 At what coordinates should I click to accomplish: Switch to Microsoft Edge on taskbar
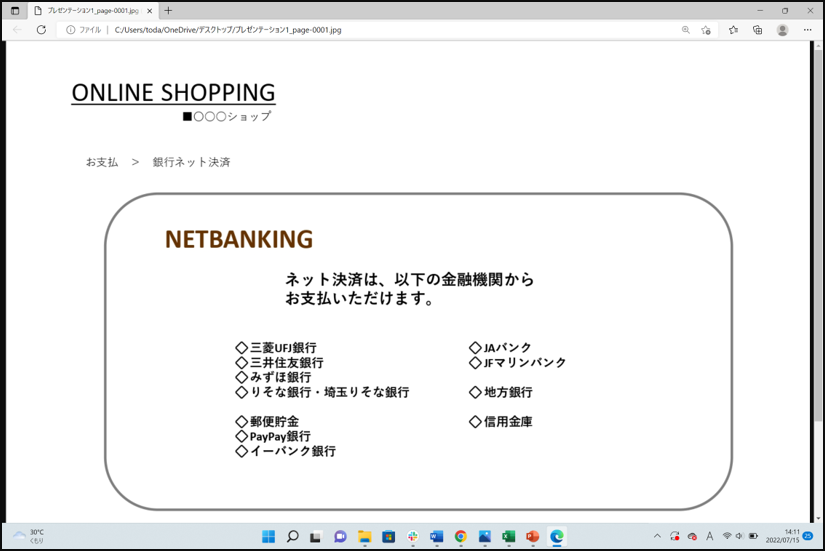[x=557, y=536]
